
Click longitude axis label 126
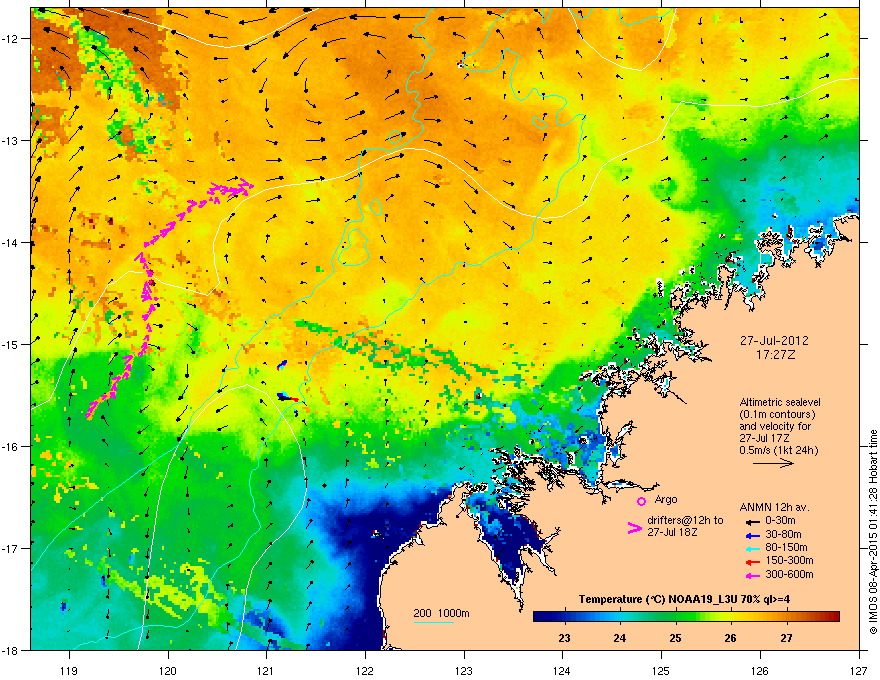pos(760,670)
